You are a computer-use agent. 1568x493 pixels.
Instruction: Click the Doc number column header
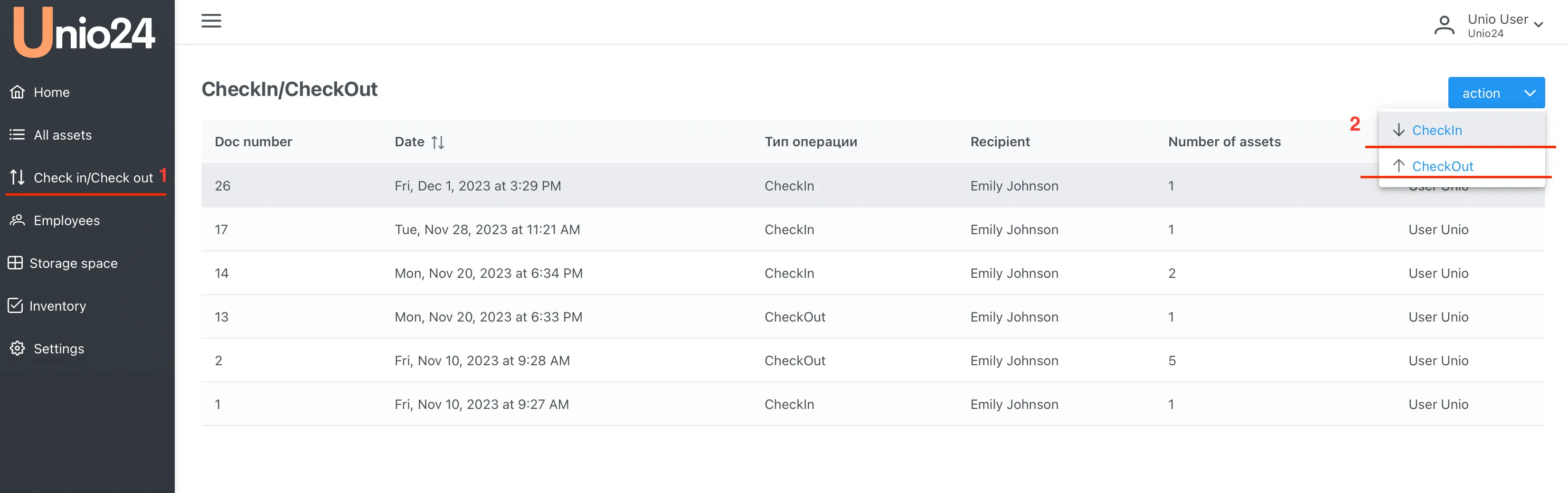click(253, 142)
